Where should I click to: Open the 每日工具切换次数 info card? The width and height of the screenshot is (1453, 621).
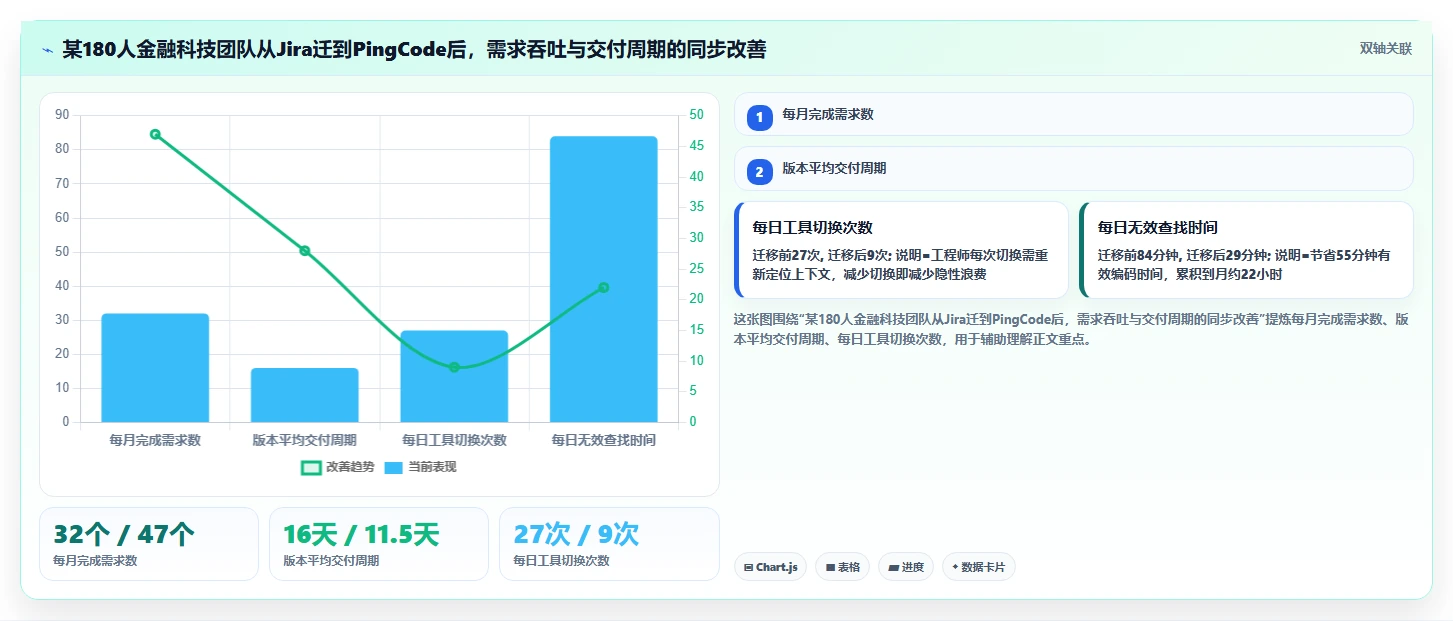(901, 250)
